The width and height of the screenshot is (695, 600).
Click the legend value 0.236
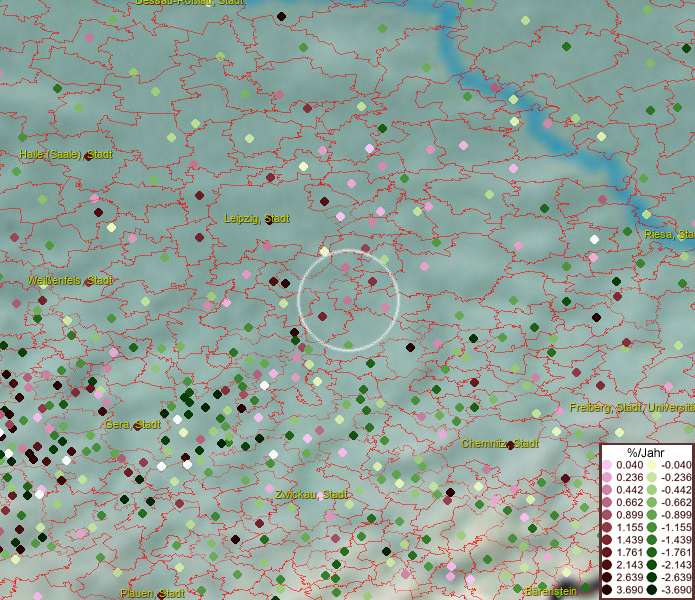629,477
